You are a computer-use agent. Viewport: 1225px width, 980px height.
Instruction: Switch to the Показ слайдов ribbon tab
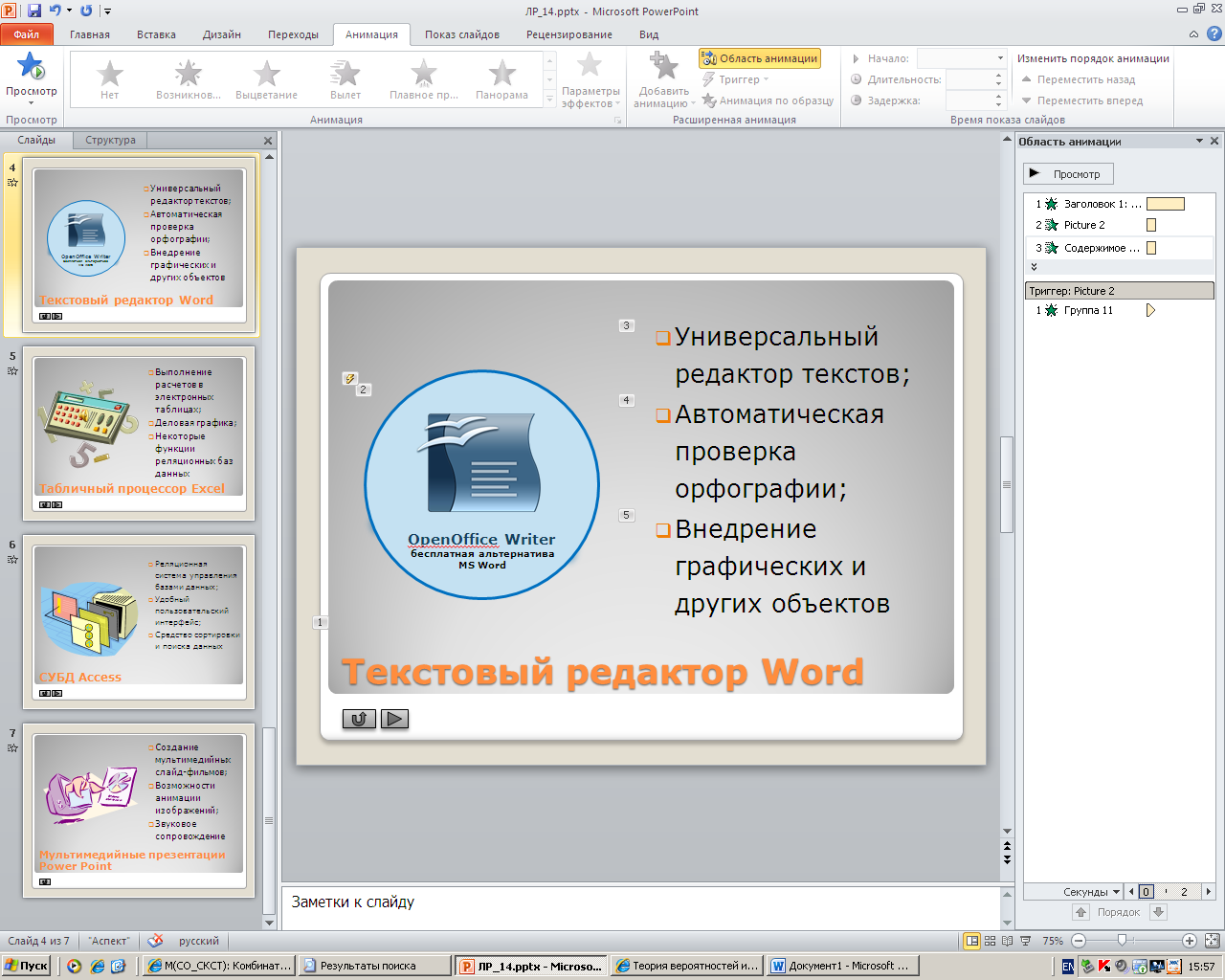click(x=462, y=34)
